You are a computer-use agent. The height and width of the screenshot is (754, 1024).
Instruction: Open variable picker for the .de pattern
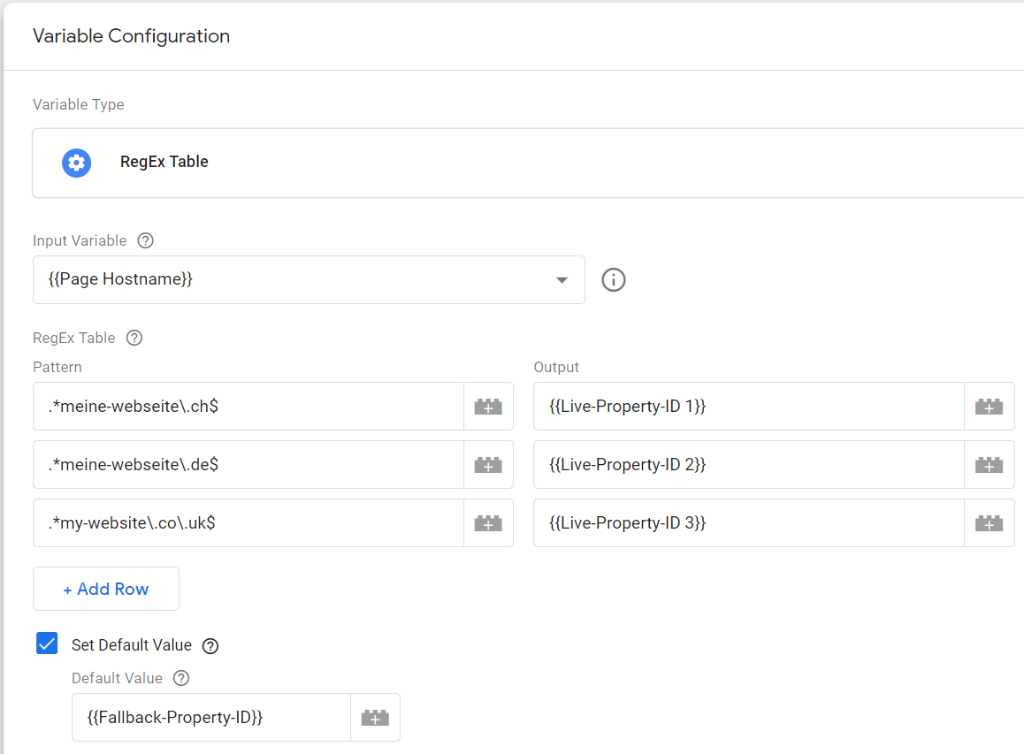click(x=488, y=465)
